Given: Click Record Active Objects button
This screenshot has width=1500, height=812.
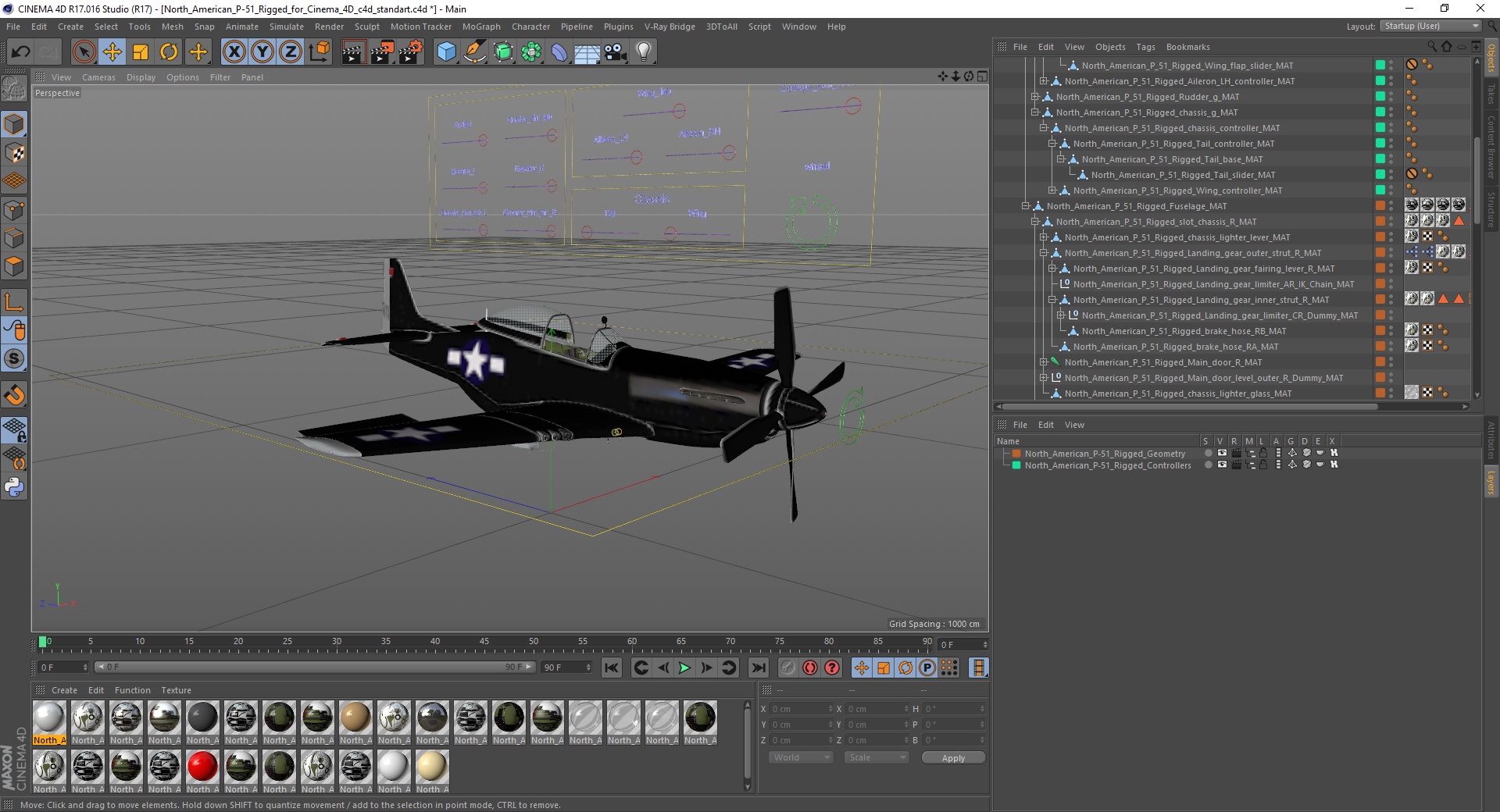Looking at the screenshot, I should pyautogui.click(x=787, y=668).
